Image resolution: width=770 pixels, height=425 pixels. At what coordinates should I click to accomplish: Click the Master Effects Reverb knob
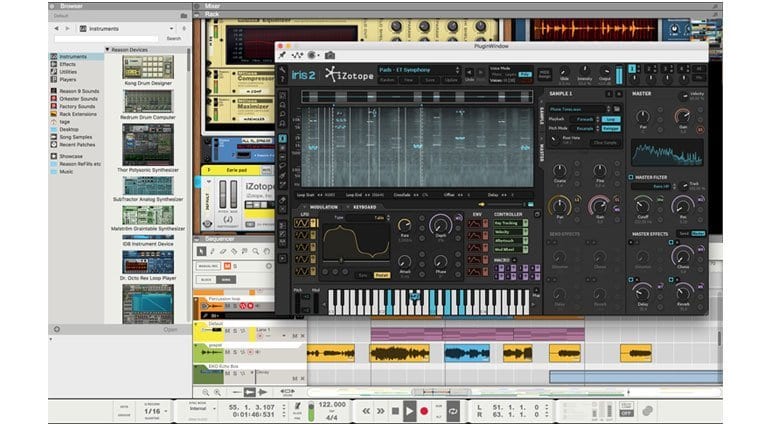(683, 294)
